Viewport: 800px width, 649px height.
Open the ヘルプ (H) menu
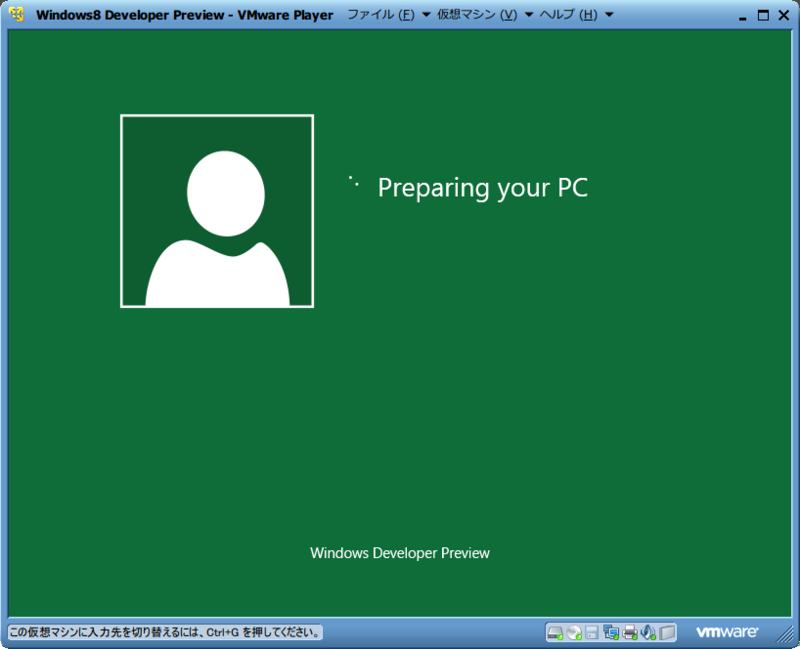[568, 15]
